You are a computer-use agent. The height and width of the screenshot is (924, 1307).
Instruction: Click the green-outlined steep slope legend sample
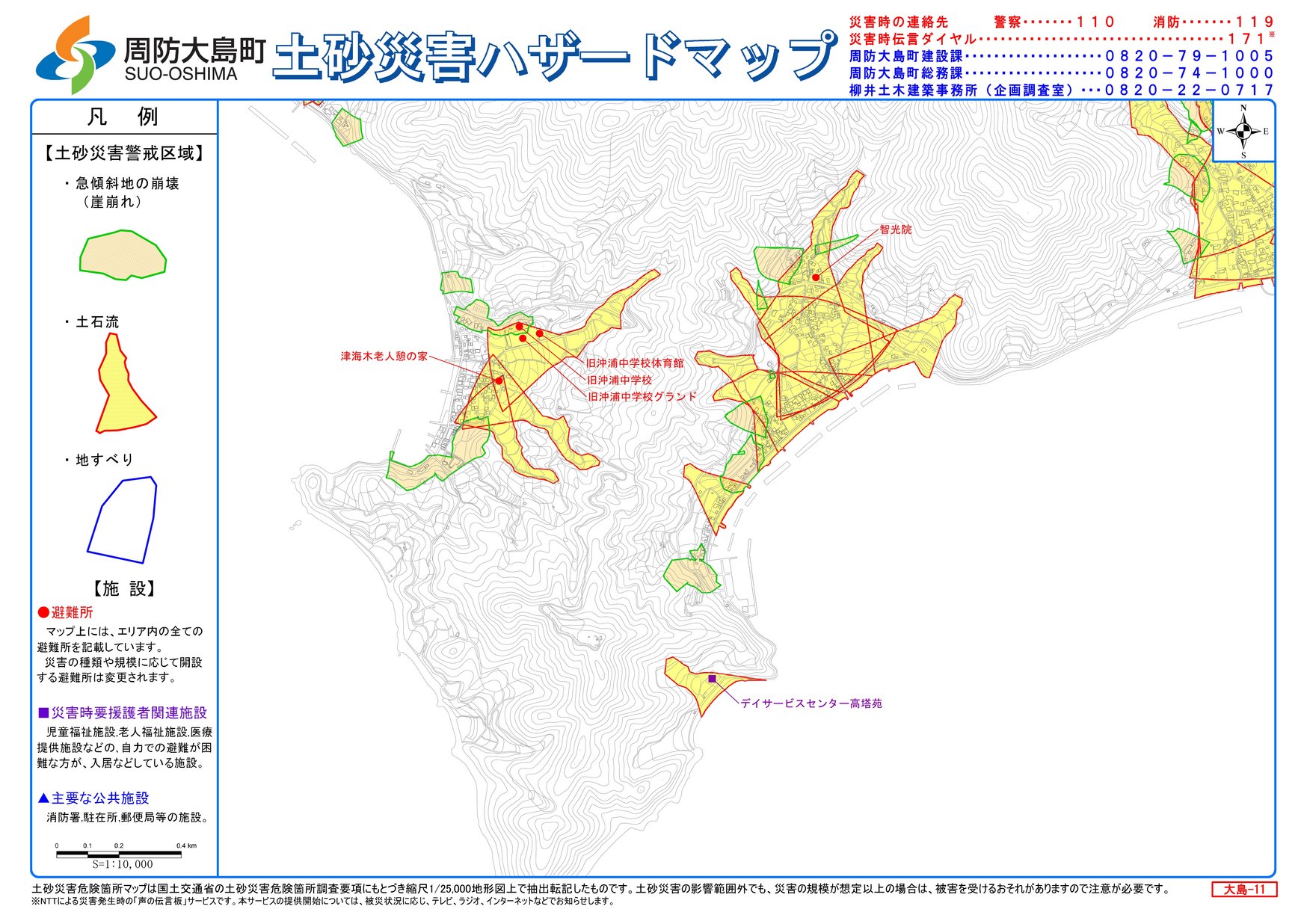point(123,255)
